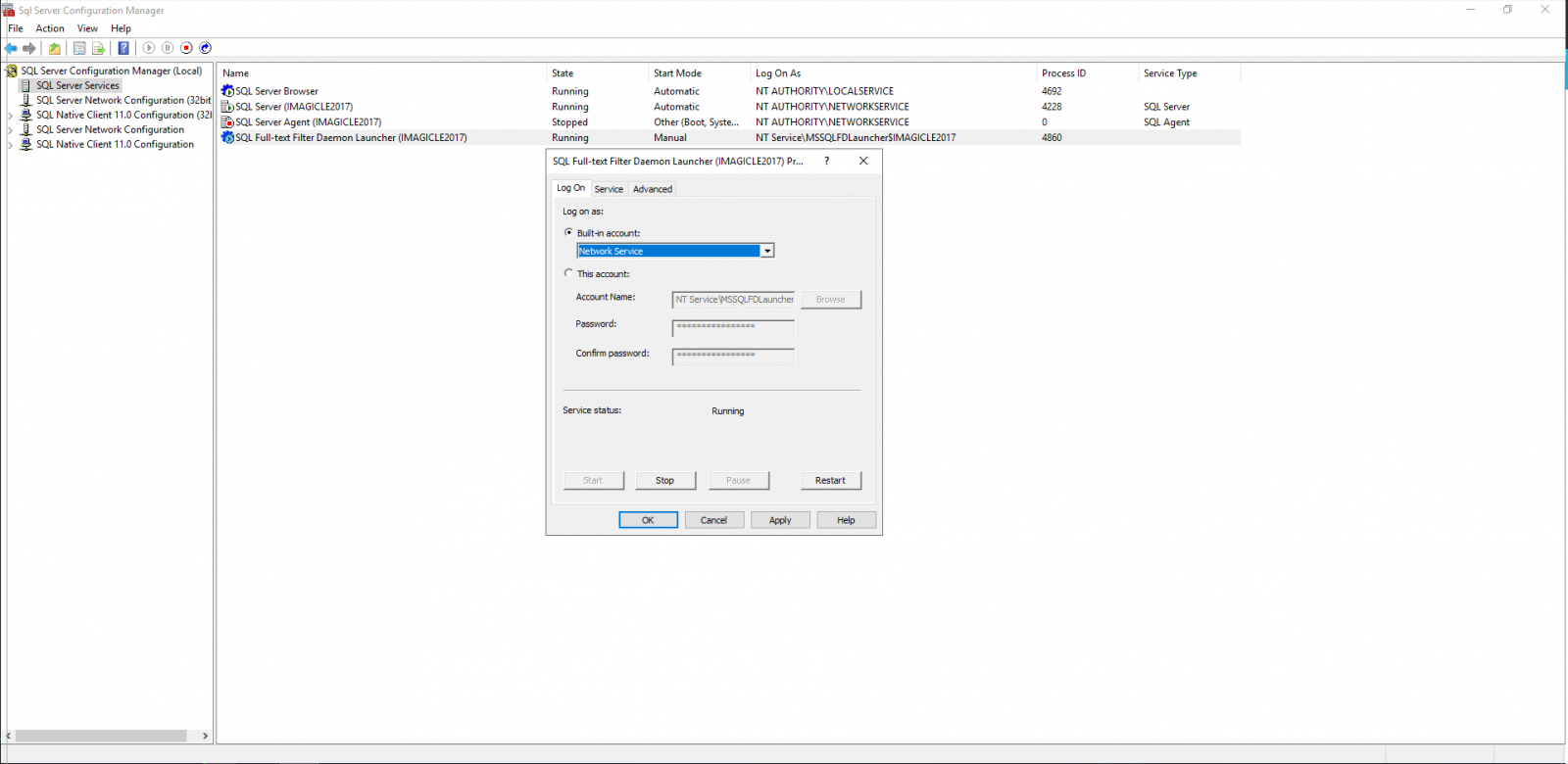The image size is (1568, 764).
Task: Select the Built-in account radio button
Action: tap(568, 232)
